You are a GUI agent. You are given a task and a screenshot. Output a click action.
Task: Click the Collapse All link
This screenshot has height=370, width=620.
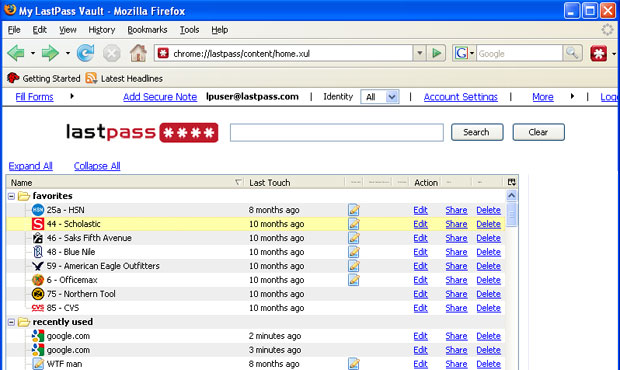[97, 166]
